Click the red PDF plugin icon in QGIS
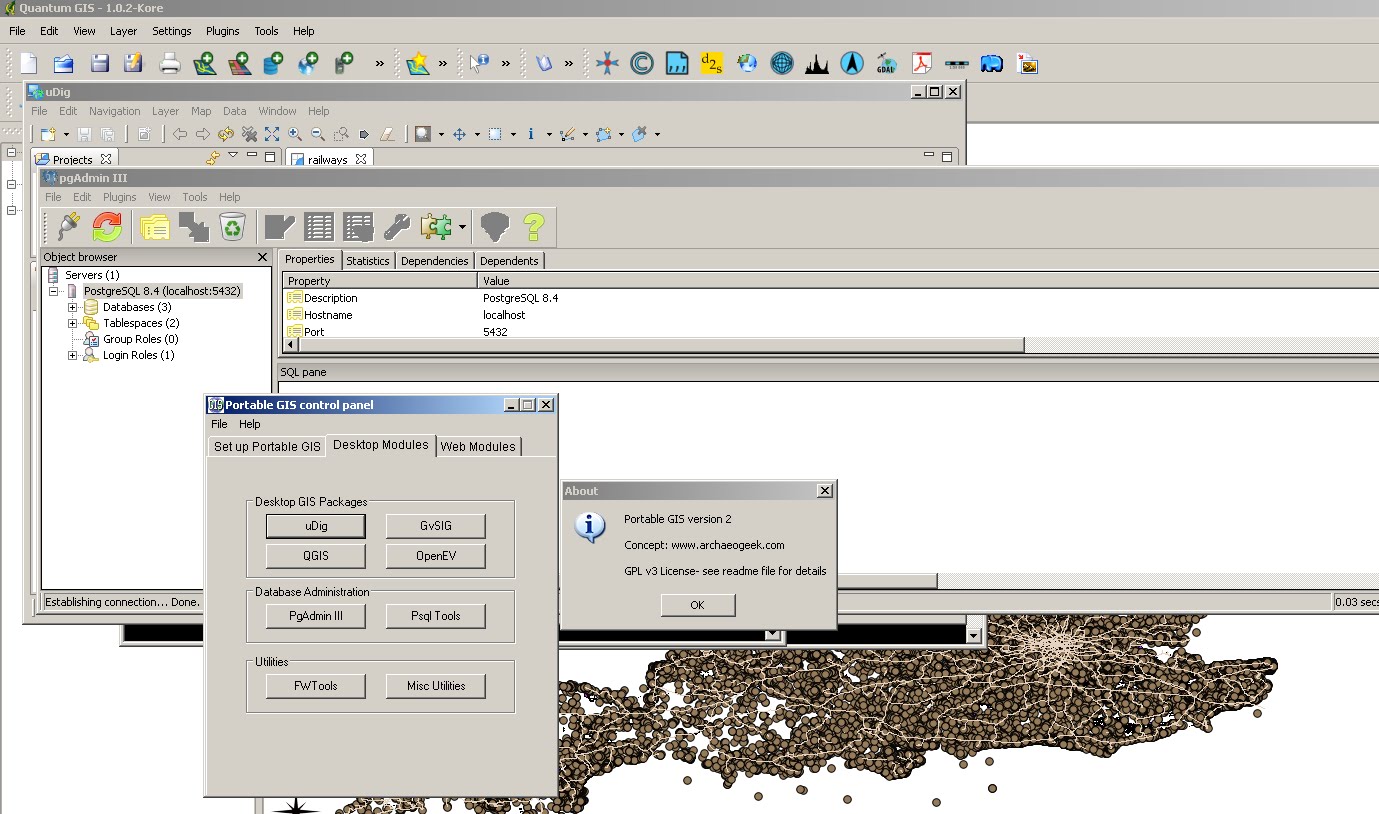Image resolution: width=1379 pixels, height=814 pixels. [x=921, y=64]
